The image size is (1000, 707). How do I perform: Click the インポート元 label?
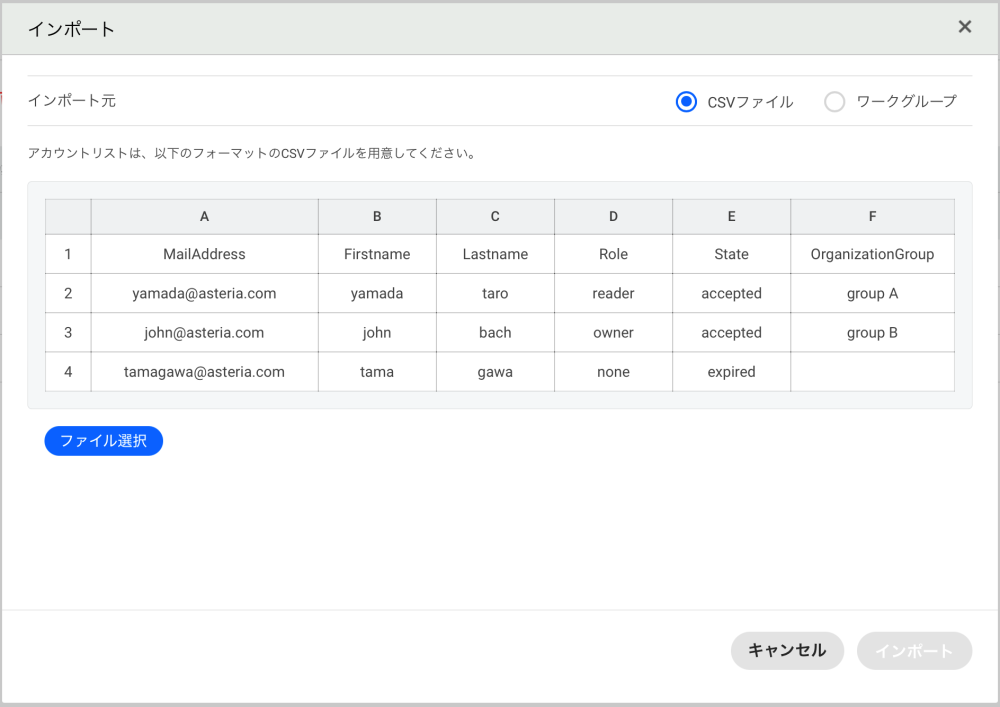pos(72,101)
